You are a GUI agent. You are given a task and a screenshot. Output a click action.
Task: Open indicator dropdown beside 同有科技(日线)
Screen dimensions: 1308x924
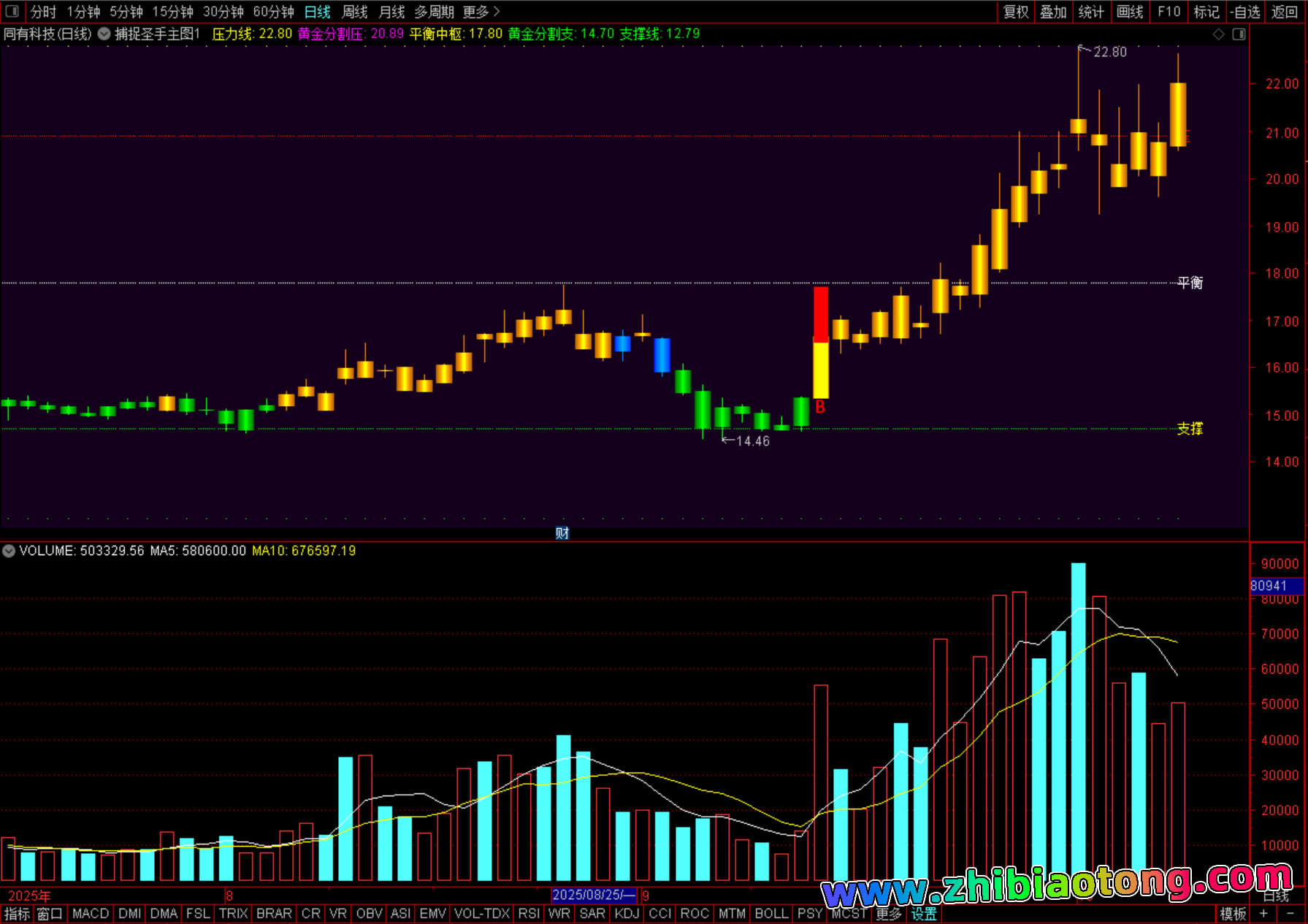(104, 34)
